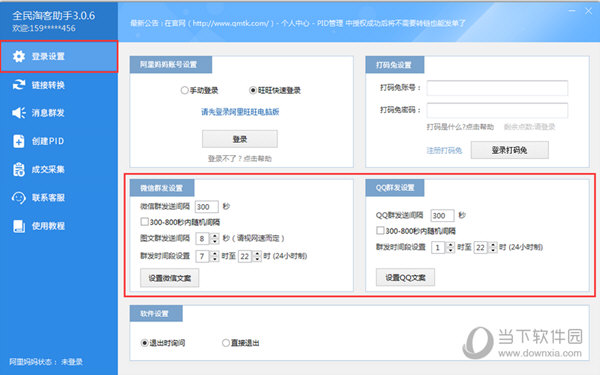Click the 设置微信文案 button
600x375 pixels.
click(170, 278)
